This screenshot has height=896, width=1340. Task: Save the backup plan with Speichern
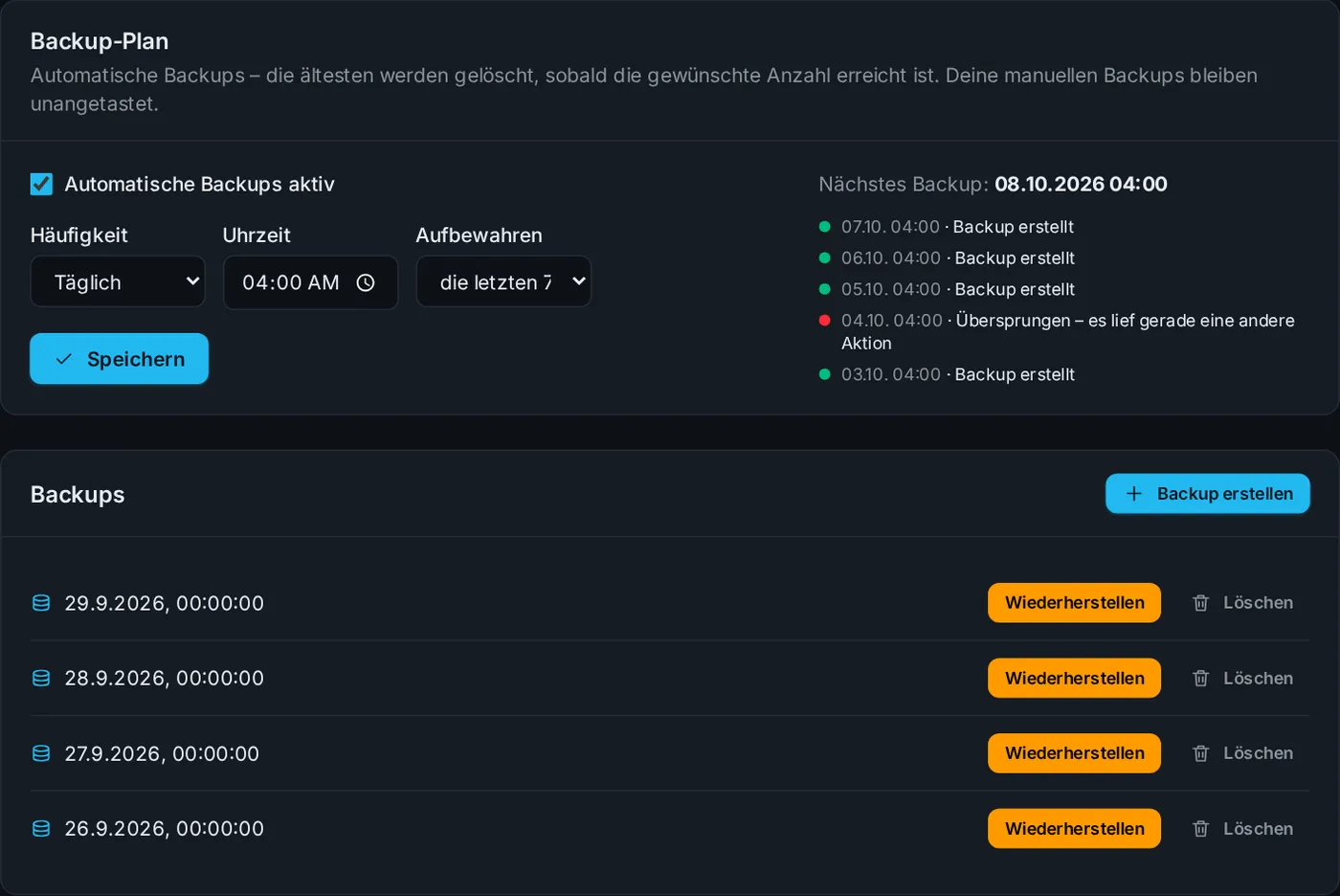(119, 359)
